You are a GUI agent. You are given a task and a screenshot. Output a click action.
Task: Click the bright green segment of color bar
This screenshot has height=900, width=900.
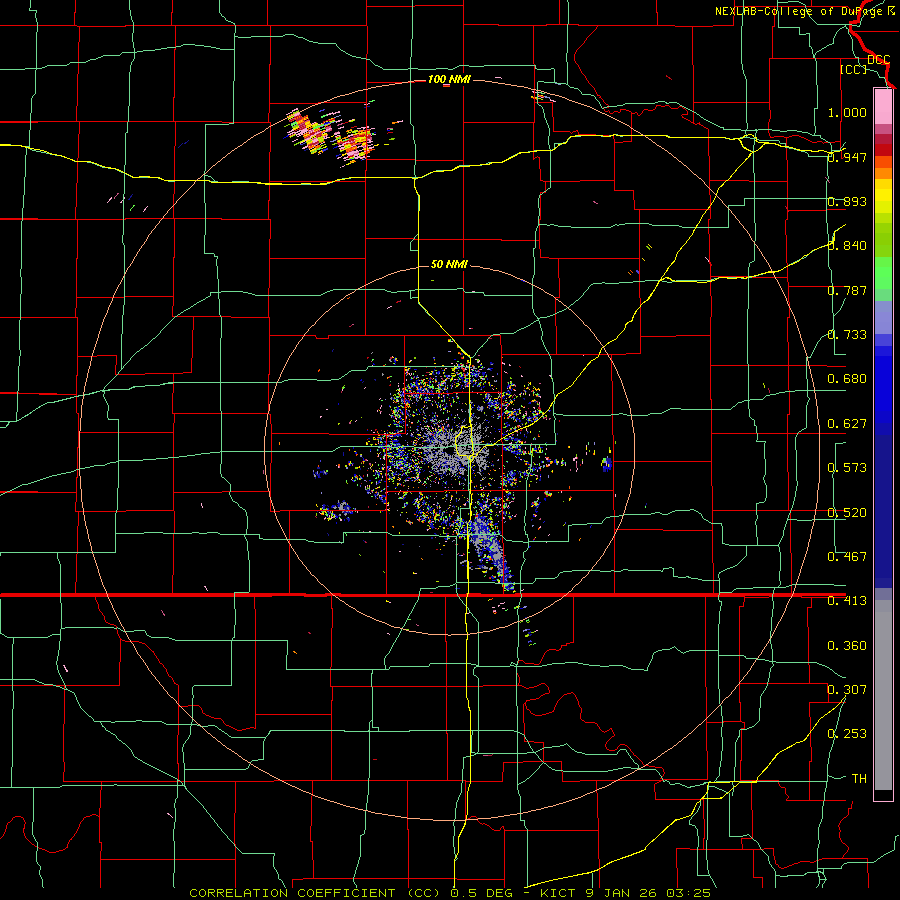tap(883, 273)
